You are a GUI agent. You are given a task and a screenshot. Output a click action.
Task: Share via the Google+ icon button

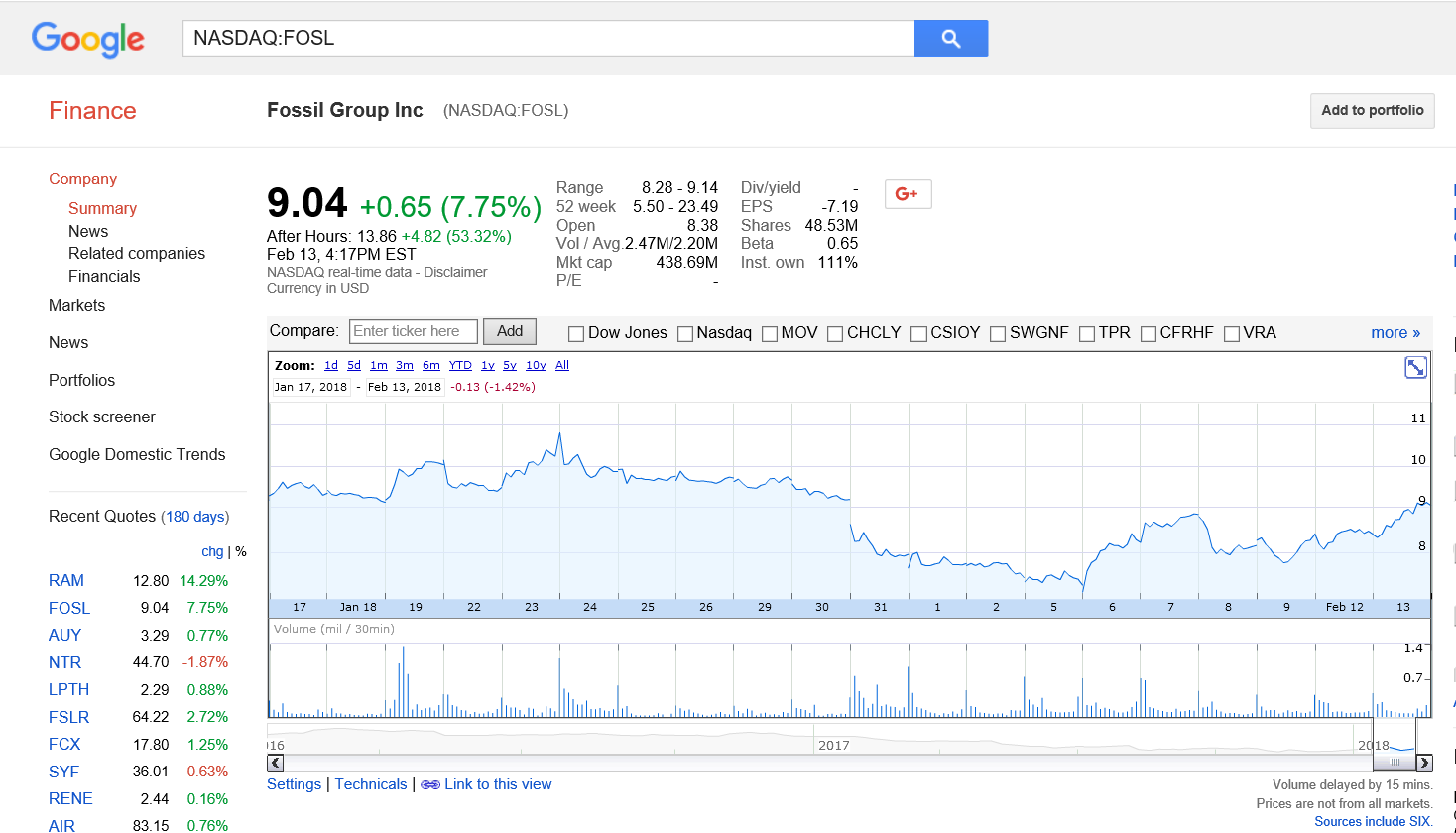[908, 194]
